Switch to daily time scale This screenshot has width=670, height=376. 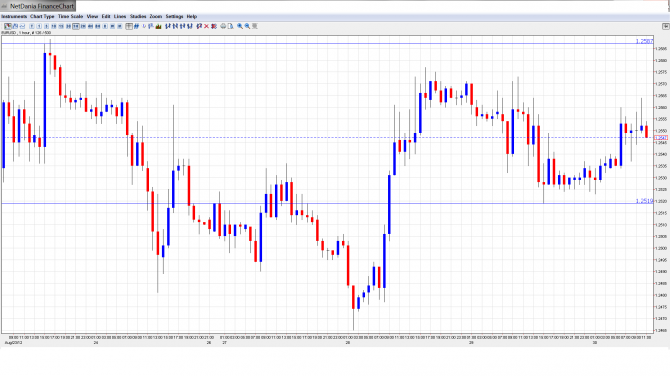[x=105, y=26]
